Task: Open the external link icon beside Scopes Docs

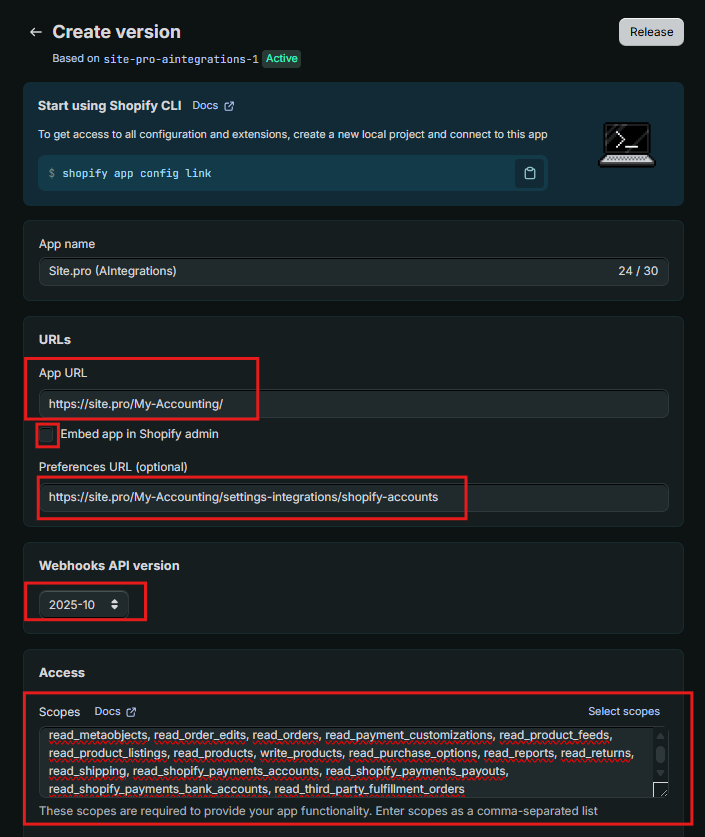Action: pos(131,712)
